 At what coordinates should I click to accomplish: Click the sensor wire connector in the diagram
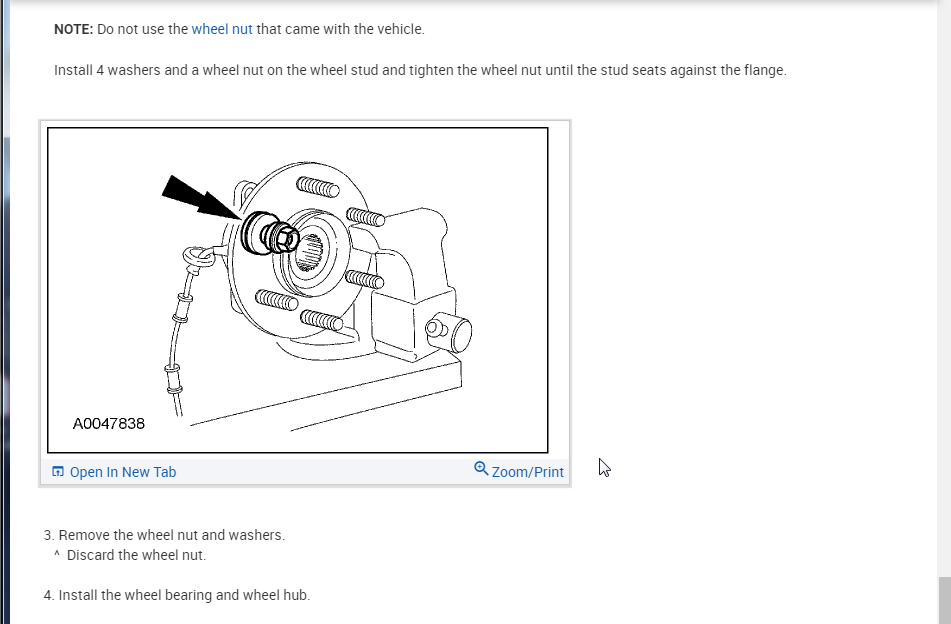198,259
